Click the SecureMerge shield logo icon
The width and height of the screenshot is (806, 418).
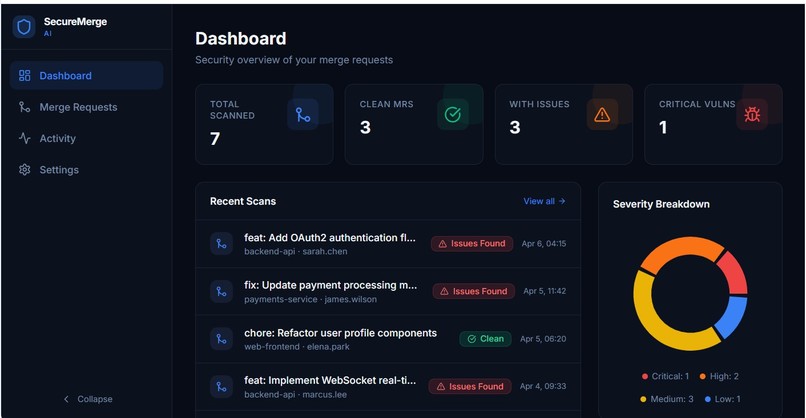24,27
